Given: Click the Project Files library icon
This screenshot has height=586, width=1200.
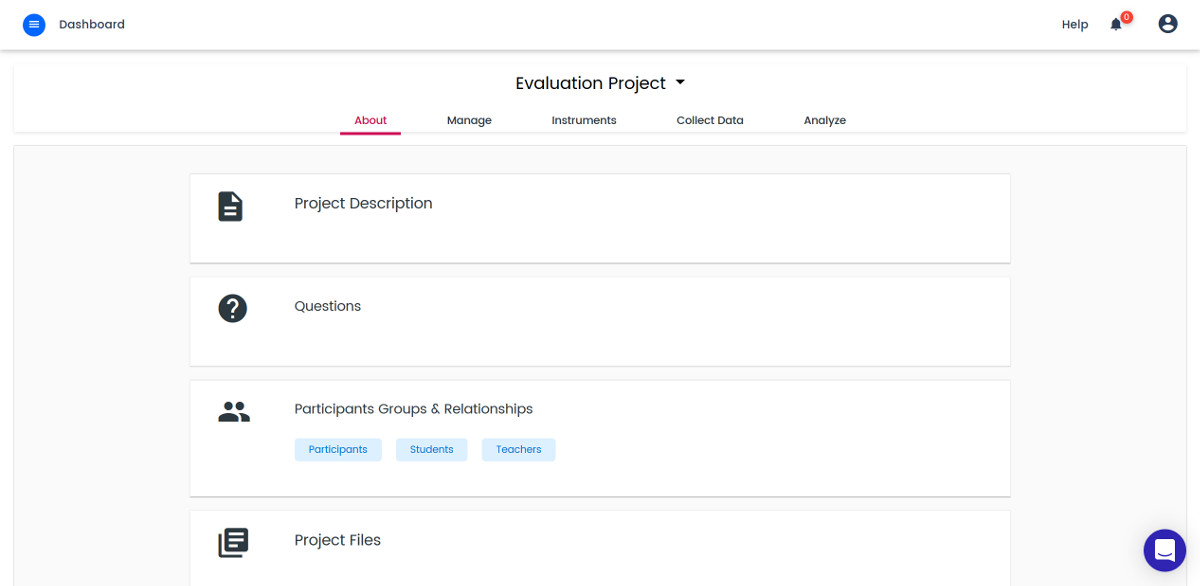Looking at the screenshot, I should (x=233, y=543).
